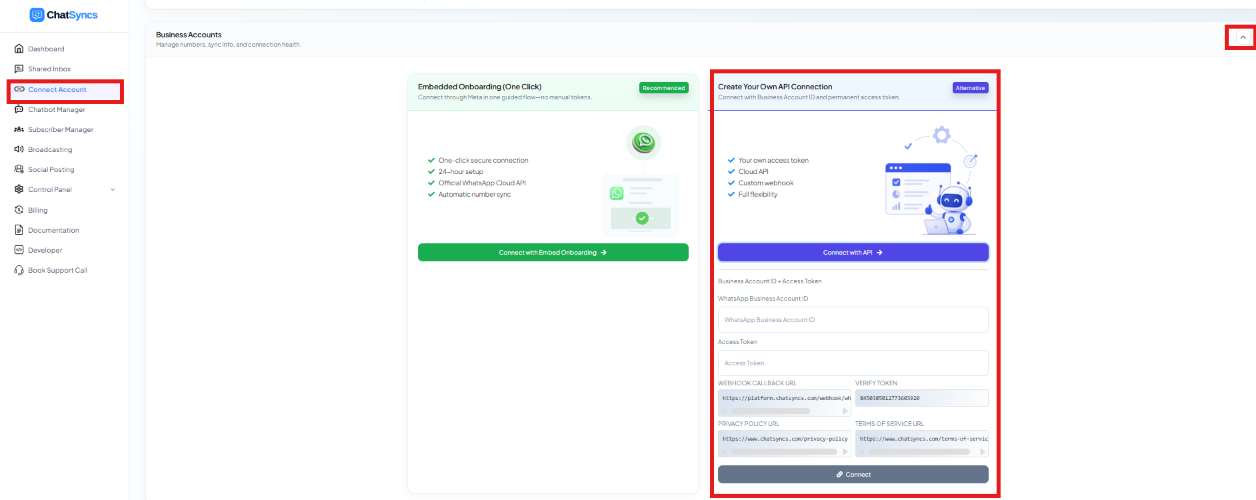The image size is (1256, 500).
Task: Click "Embedded Onboarding (One Click)" heading
Action: [479, 87]
